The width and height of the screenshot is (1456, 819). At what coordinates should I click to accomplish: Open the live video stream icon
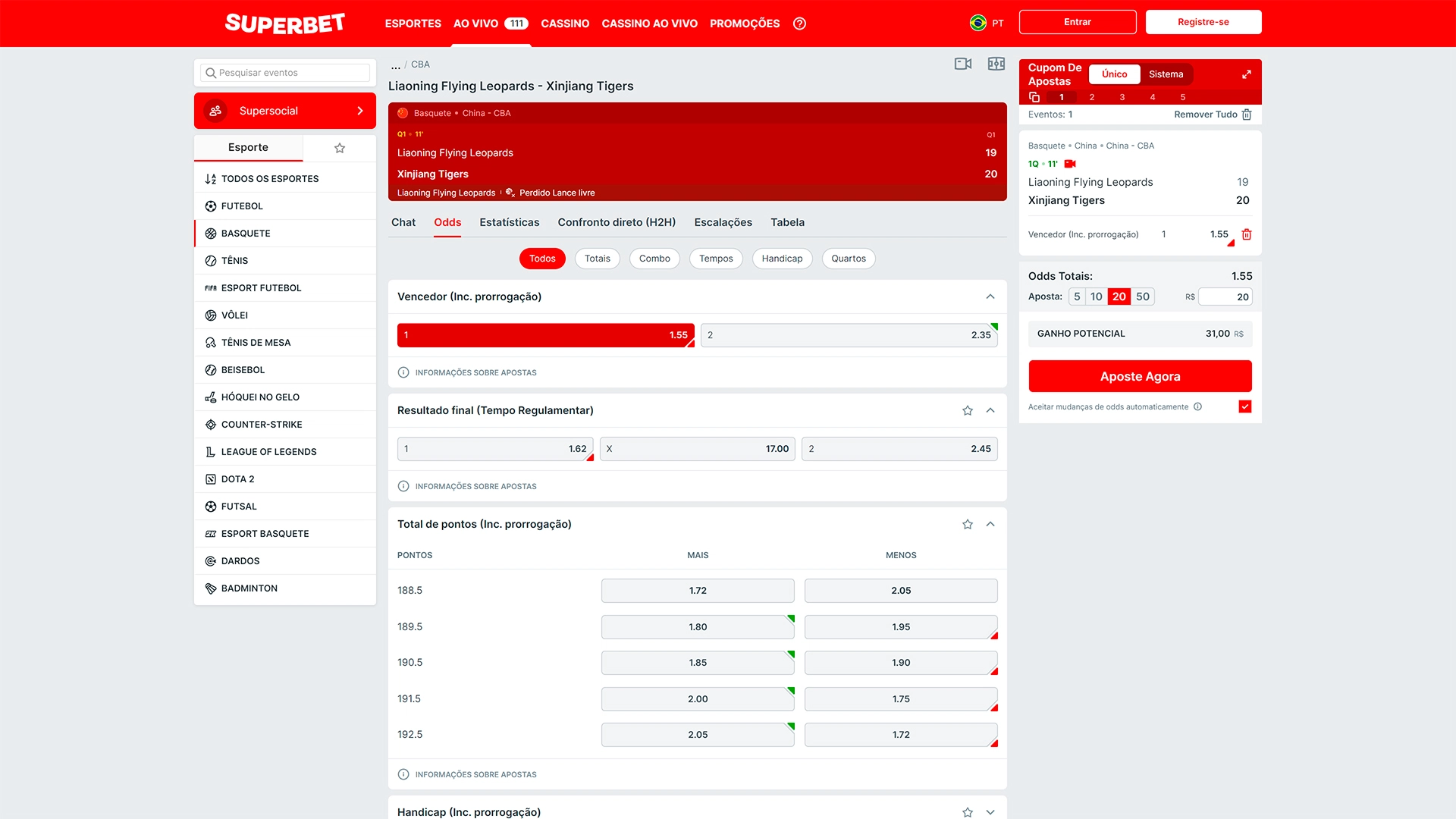tap(963, 64)
